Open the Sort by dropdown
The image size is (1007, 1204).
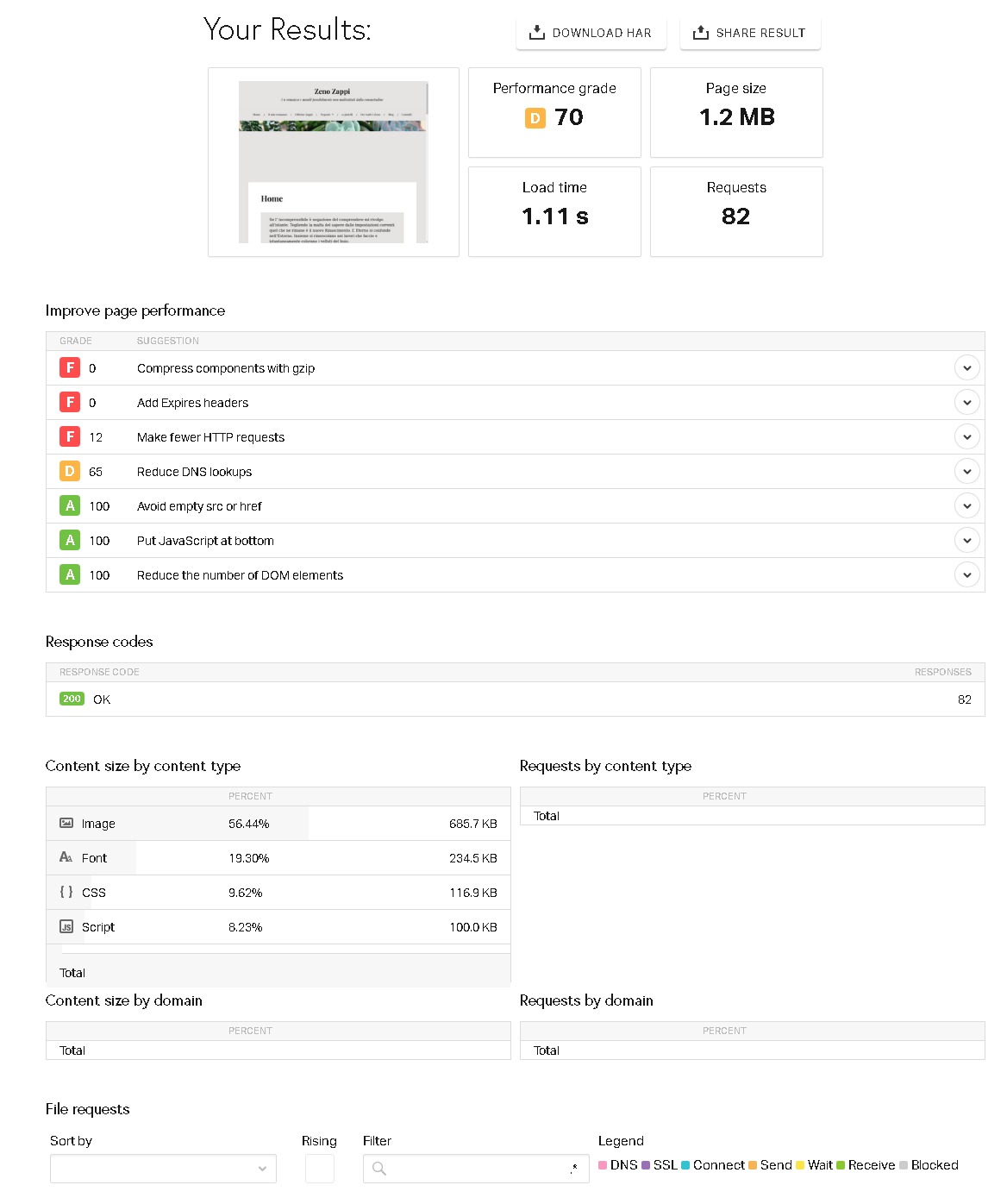(x=163, y=1169)
